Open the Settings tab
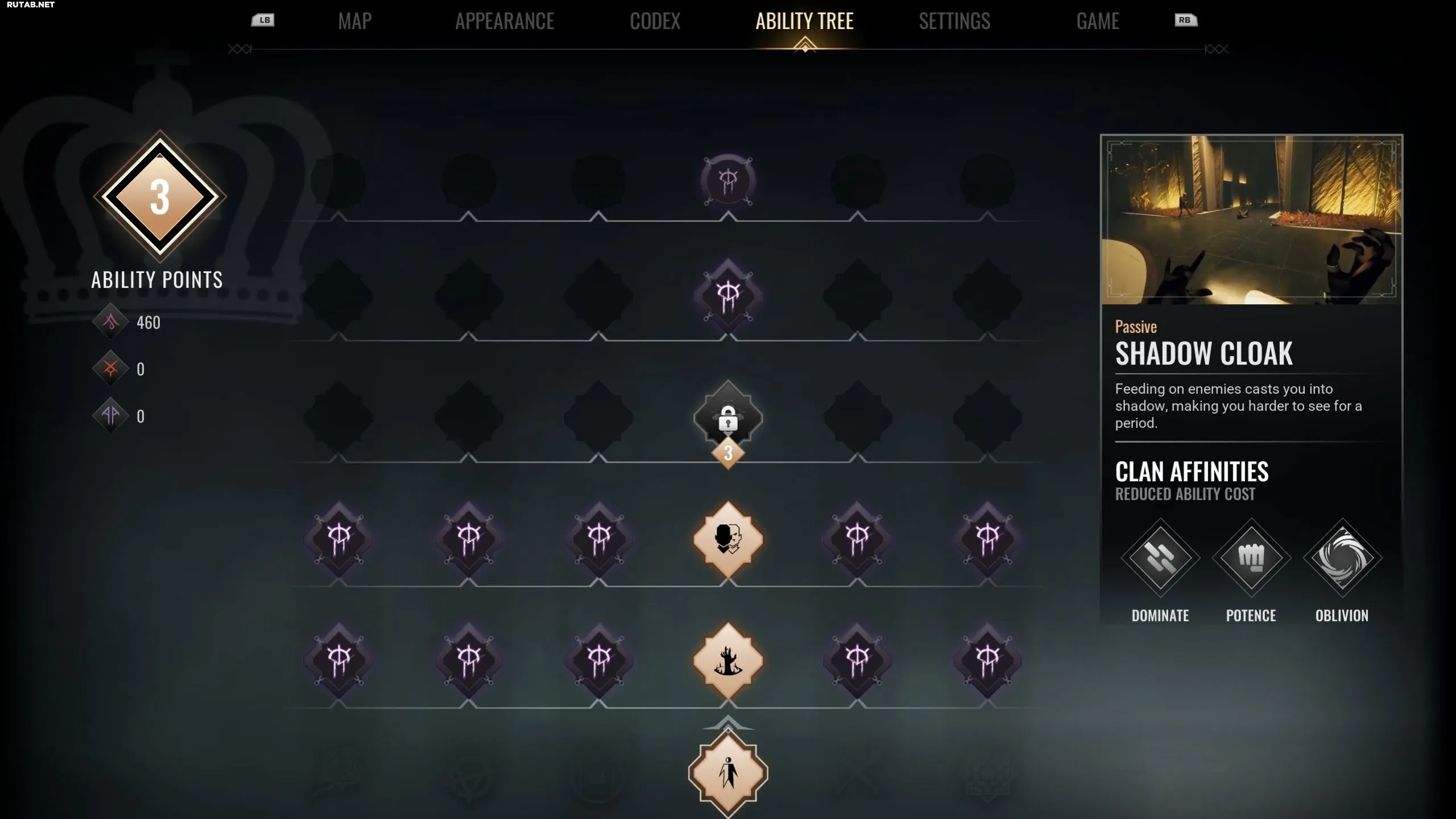Image resolution: width=1456 pixels, height=819 pixels. click(954, 22)
